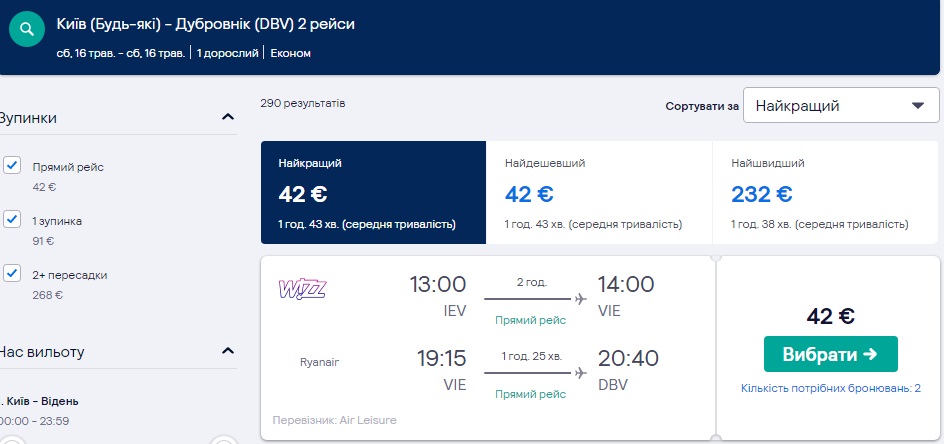Switch to the Найшвидший tab
Image resolution: width=944 pixels, height=444 pixels.
point(826,192)
